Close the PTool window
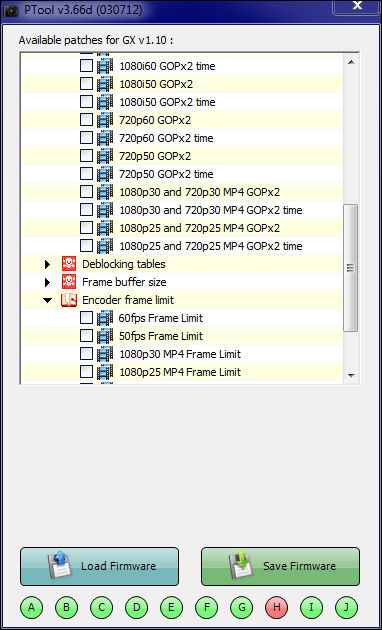The height and width of the screenshot is (630, 382). point(356,7)
